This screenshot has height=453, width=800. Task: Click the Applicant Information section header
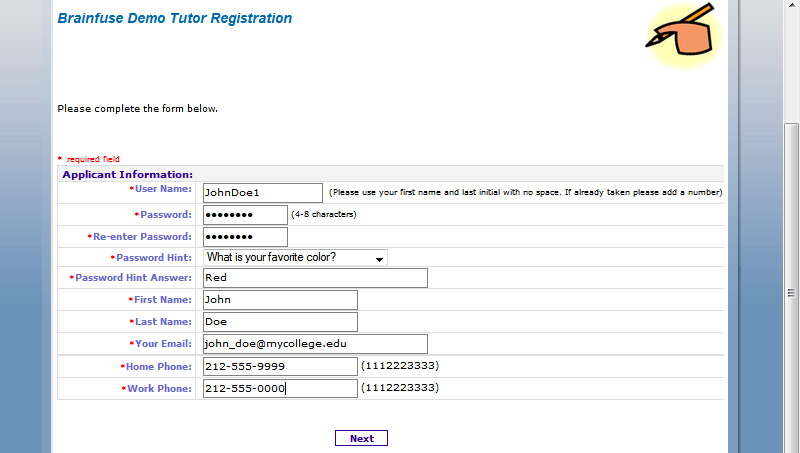click(127, 174)
